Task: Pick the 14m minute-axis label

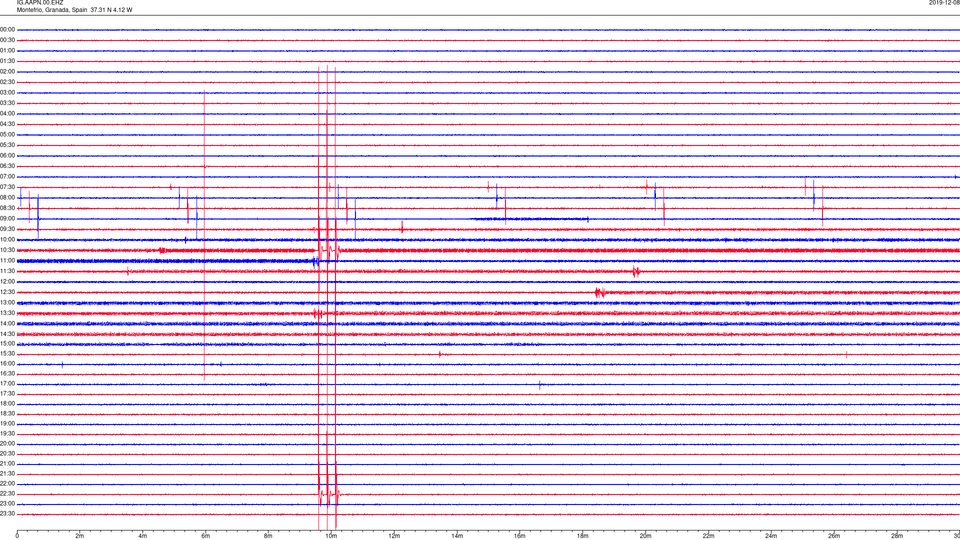Action: (457, 536)
